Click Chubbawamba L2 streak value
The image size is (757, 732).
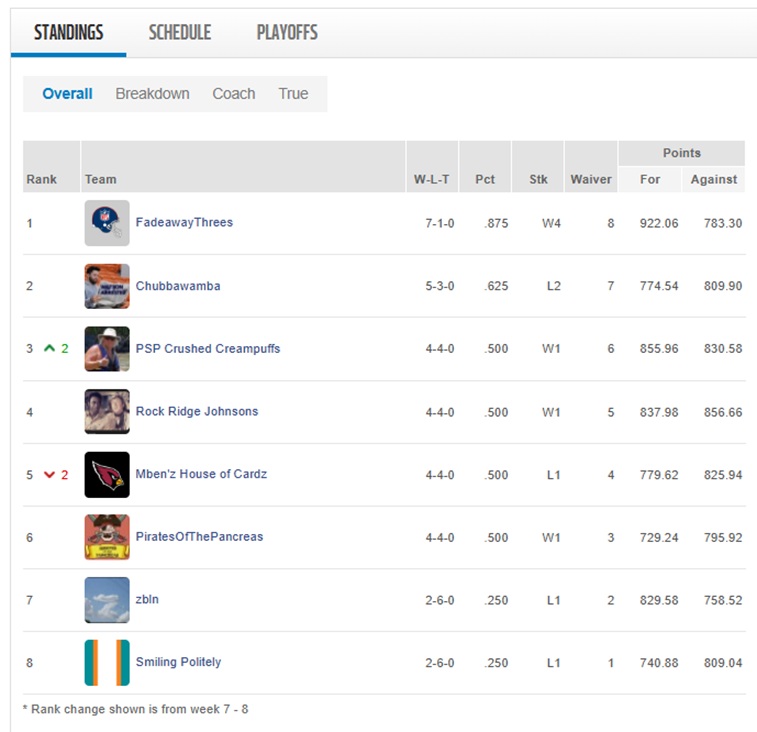pyautogui.click(x=553, y=286)
